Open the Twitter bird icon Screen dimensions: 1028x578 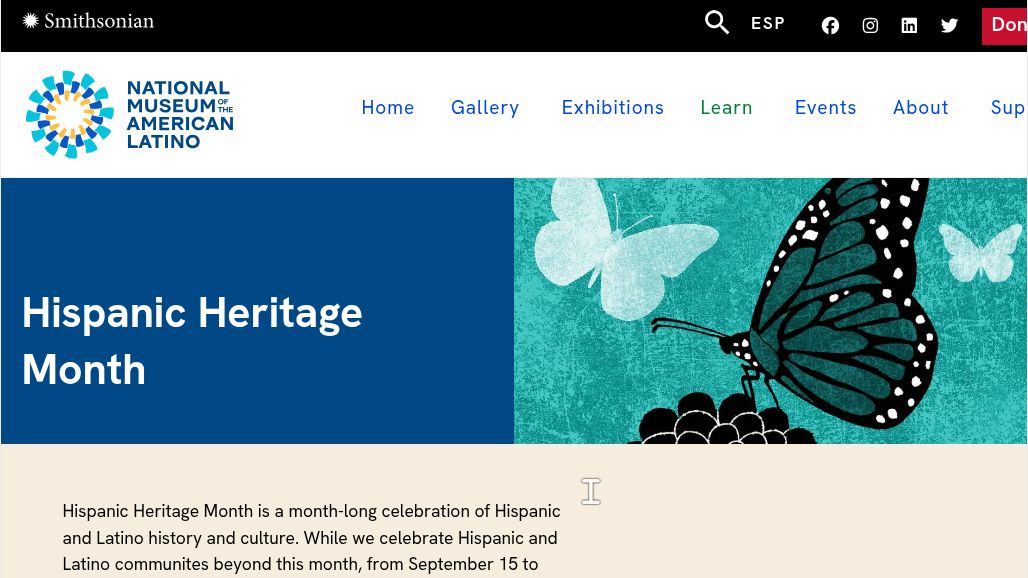click(949, 26)
